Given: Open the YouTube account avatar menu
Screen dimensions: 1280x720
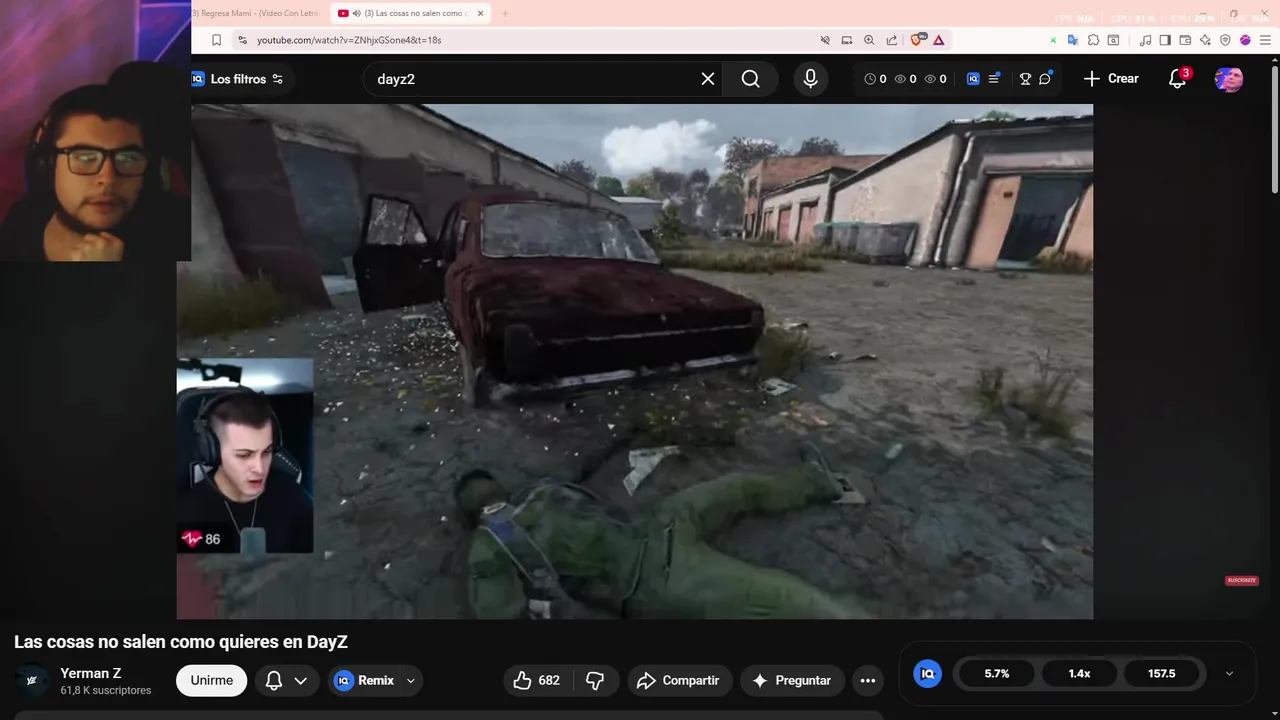Looking at the screenshot, I should 1229,79.
